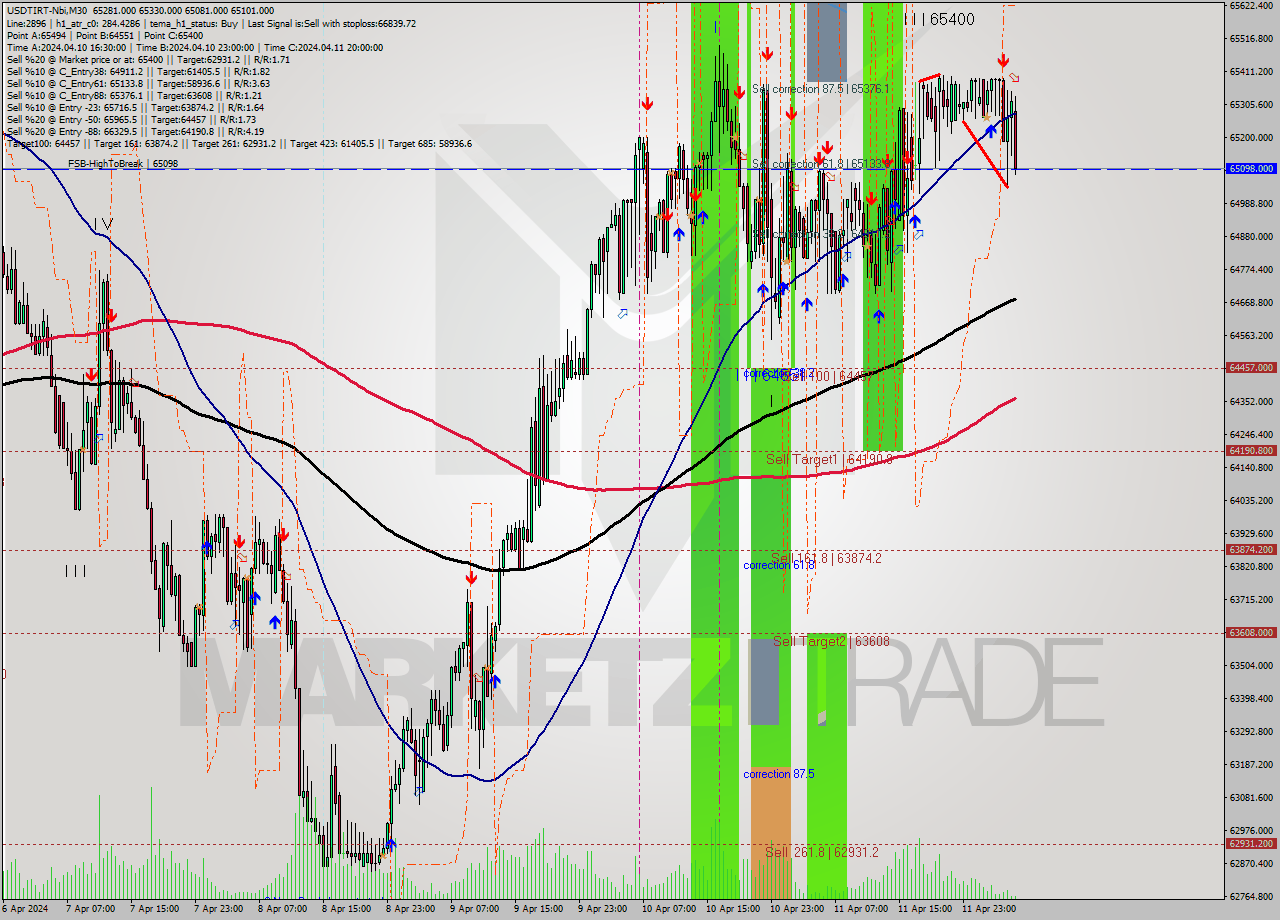Select the highlighted 65098.000 price tag
1280x920 pixels.
(1251, 169)
